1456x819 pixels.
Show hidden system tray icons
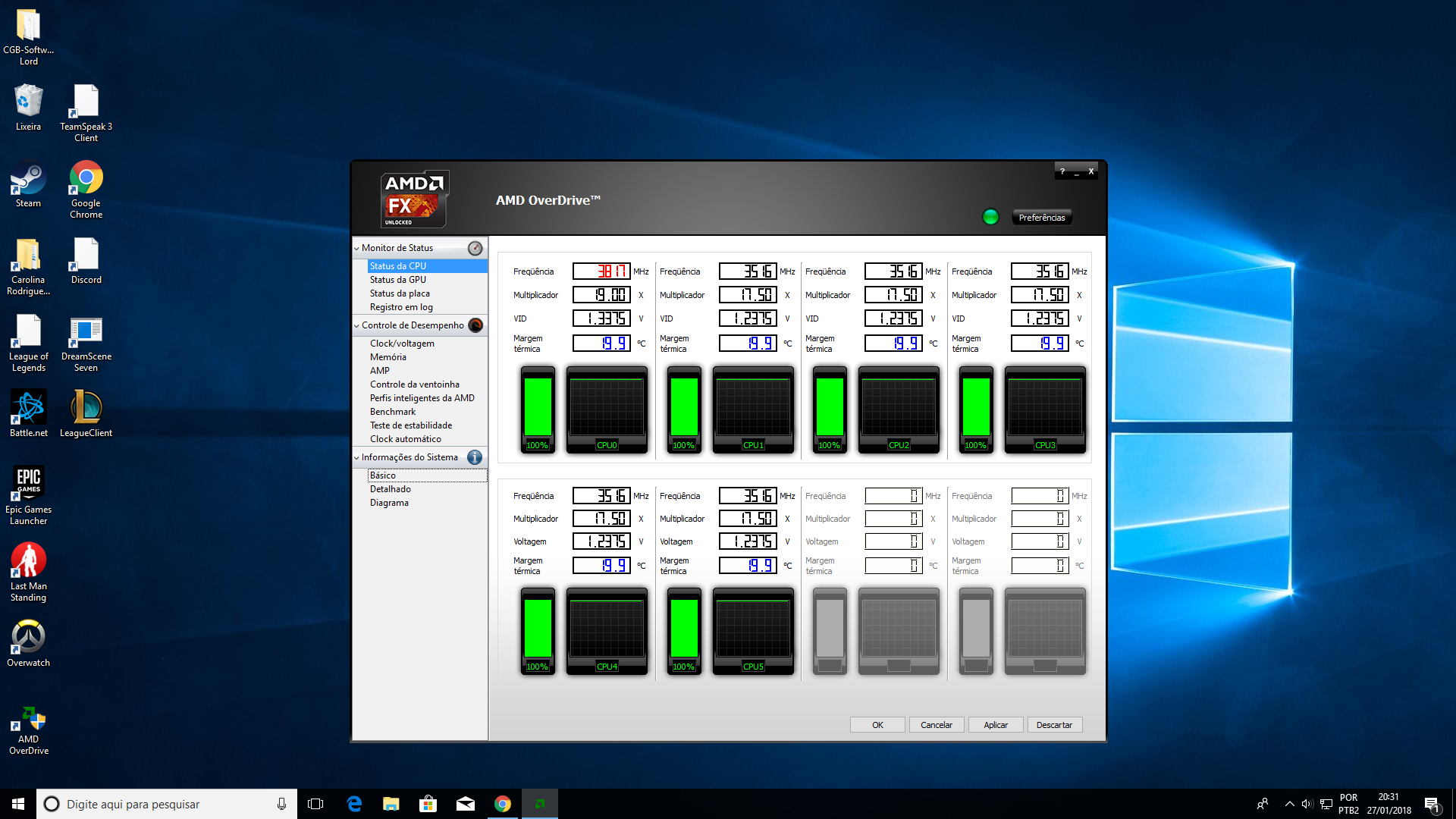click(x=1289, y=804)
